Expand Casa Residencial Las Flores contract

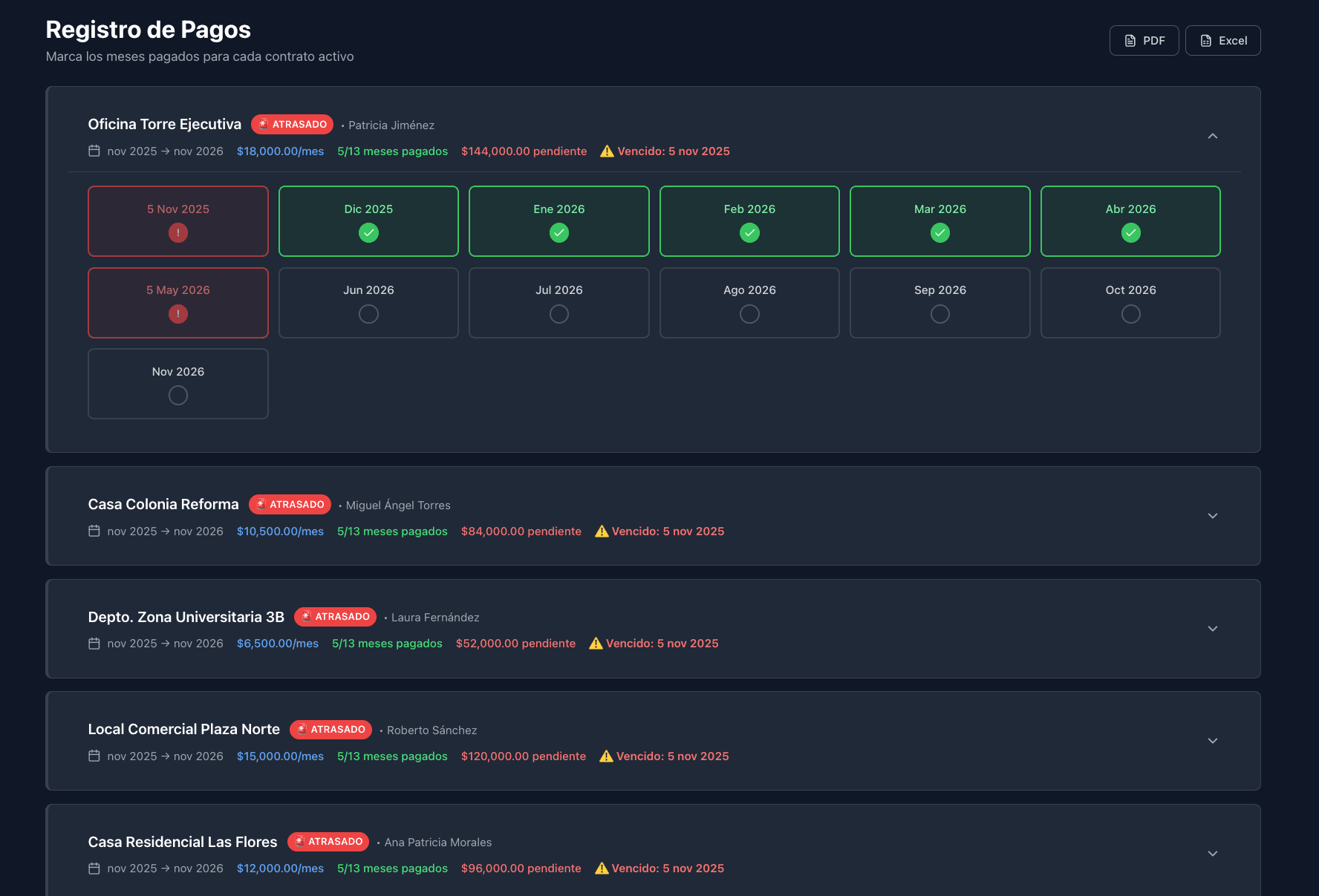(x=1213, y=854)
